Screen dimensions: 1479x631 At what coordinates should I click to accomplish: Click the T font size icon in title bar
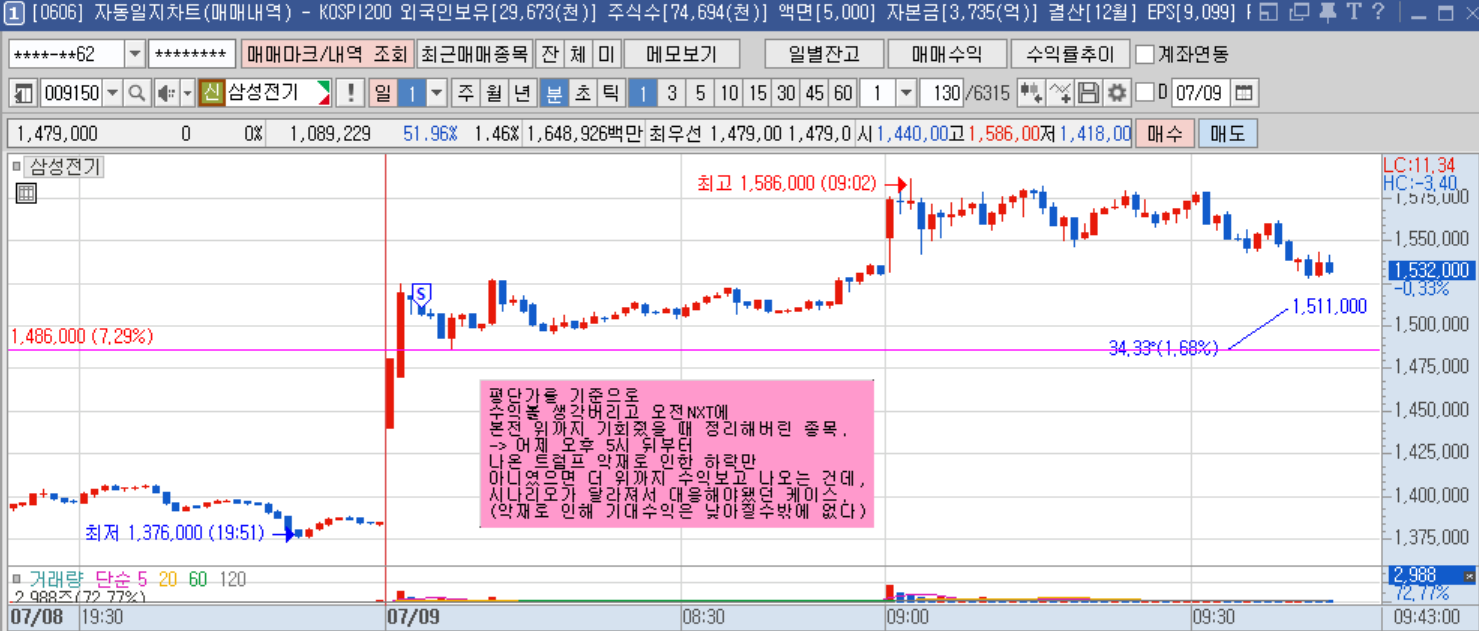(1353, 13)
